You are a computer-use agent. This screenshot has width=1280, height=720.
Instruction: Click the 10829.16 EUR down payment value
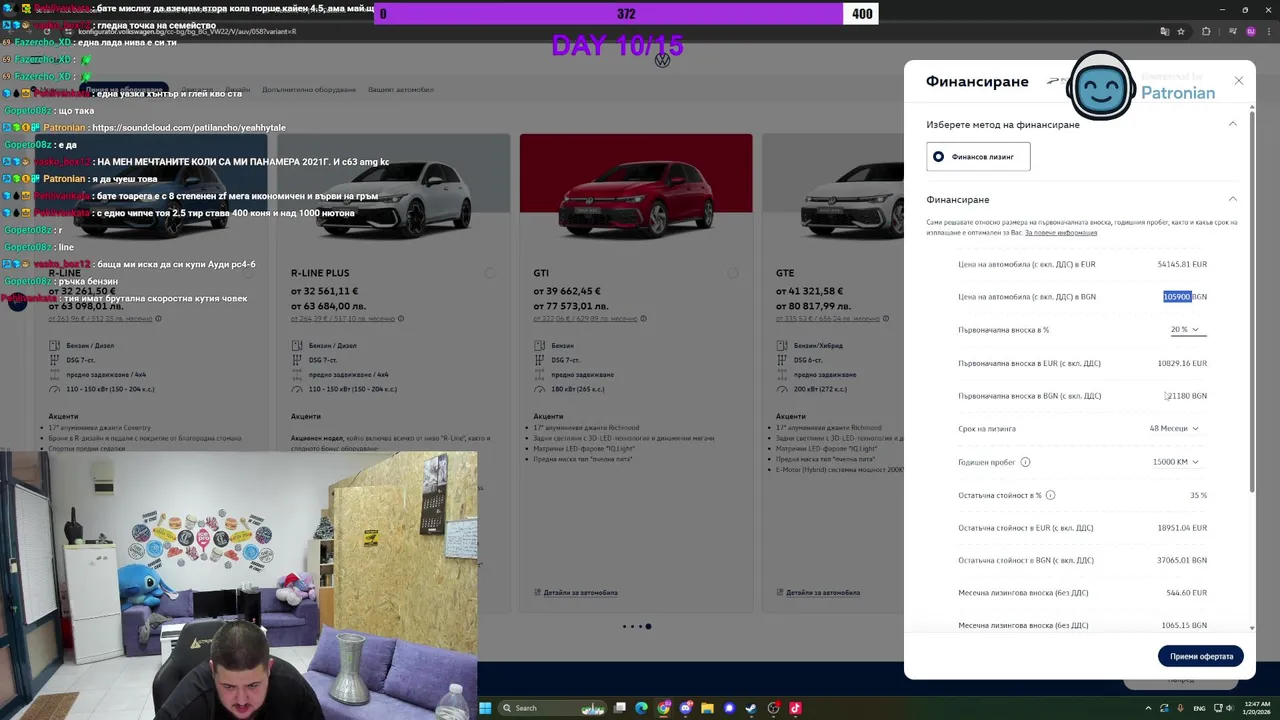1182,363
